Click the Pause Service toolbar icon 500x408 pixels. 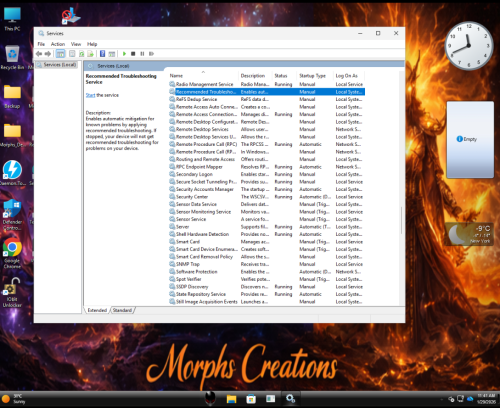pyautogui.click(x=142, y=54)
